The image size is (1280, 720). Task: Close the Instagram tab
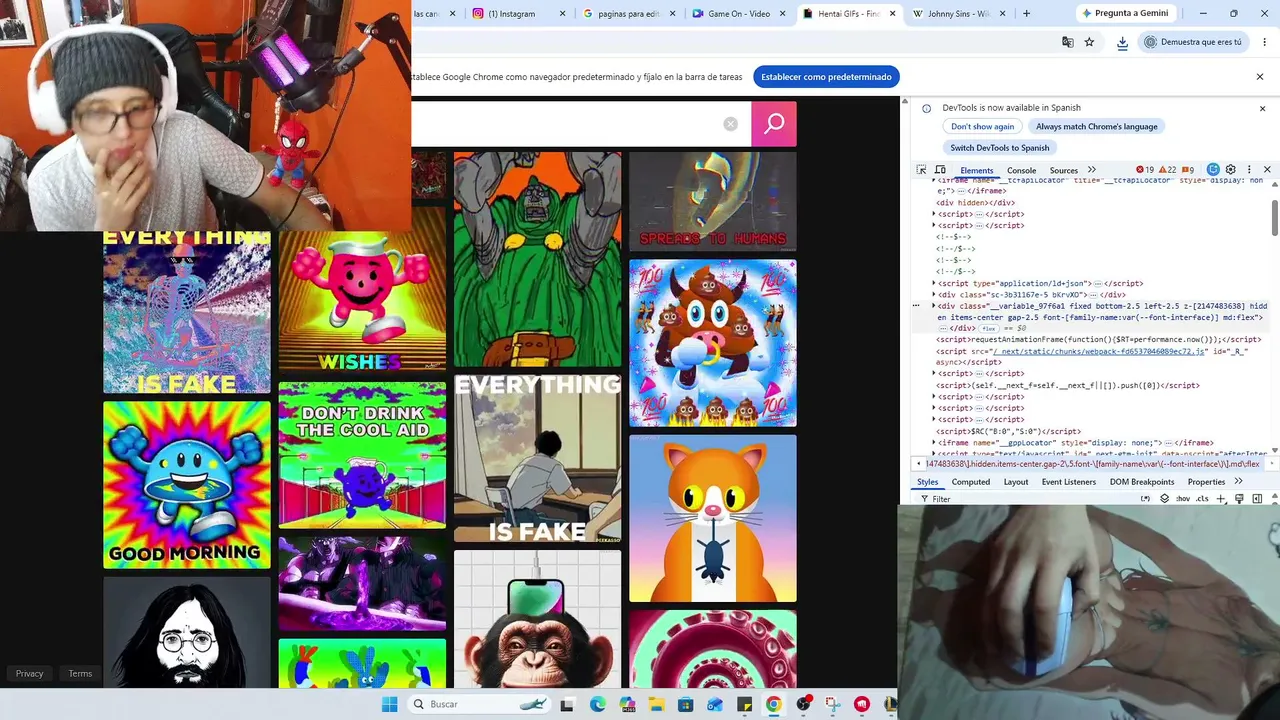[x=563, y=14]
